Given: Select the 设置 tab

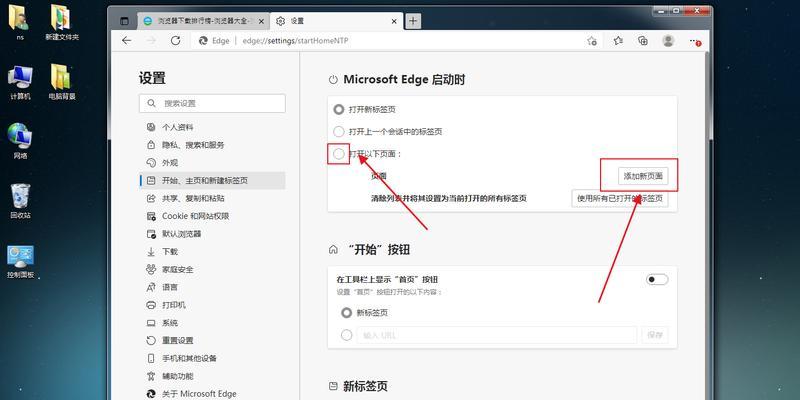Looking at the screenshot, I should 336,21.
